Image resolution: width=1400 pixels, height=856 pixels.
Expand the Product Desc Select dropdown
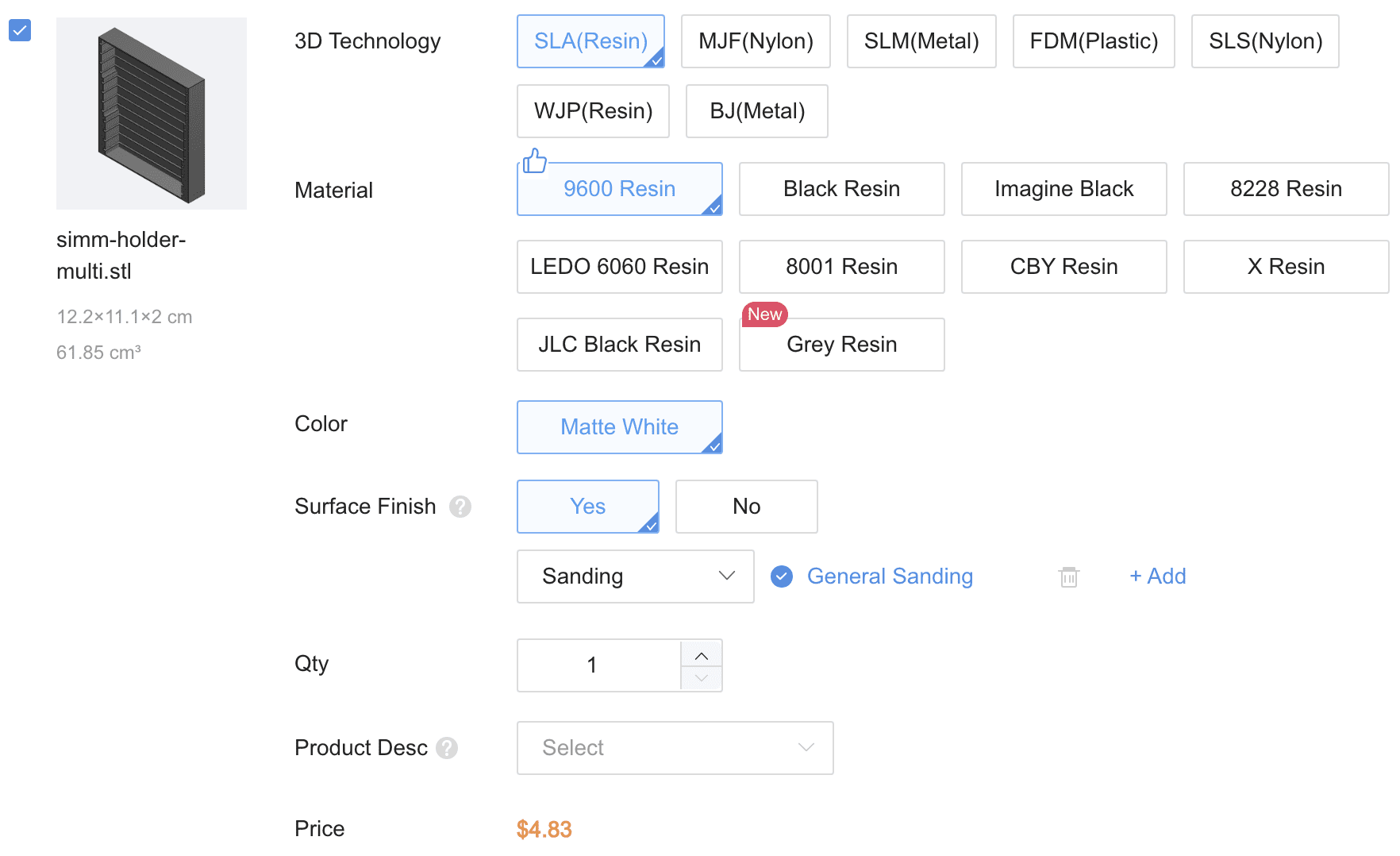point(675,748)
